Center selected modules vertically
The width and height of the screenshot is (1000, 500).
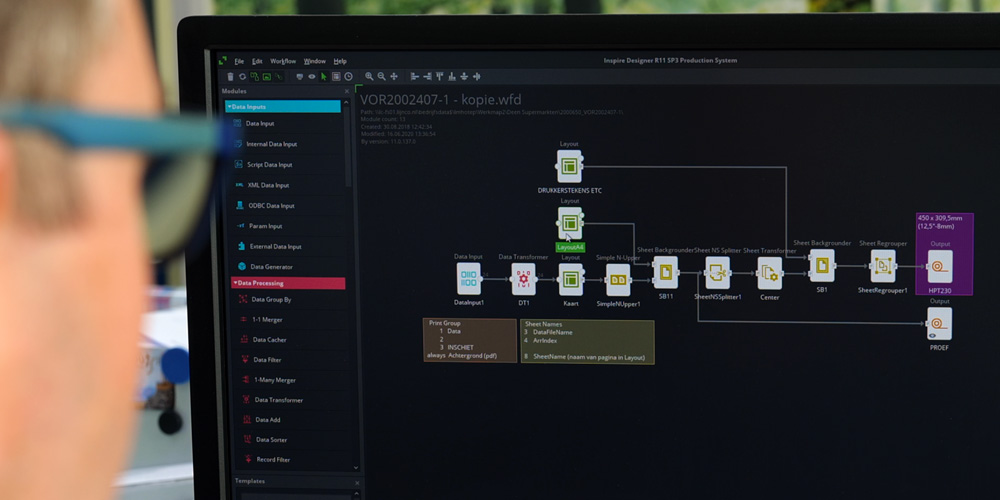[464, 77]
